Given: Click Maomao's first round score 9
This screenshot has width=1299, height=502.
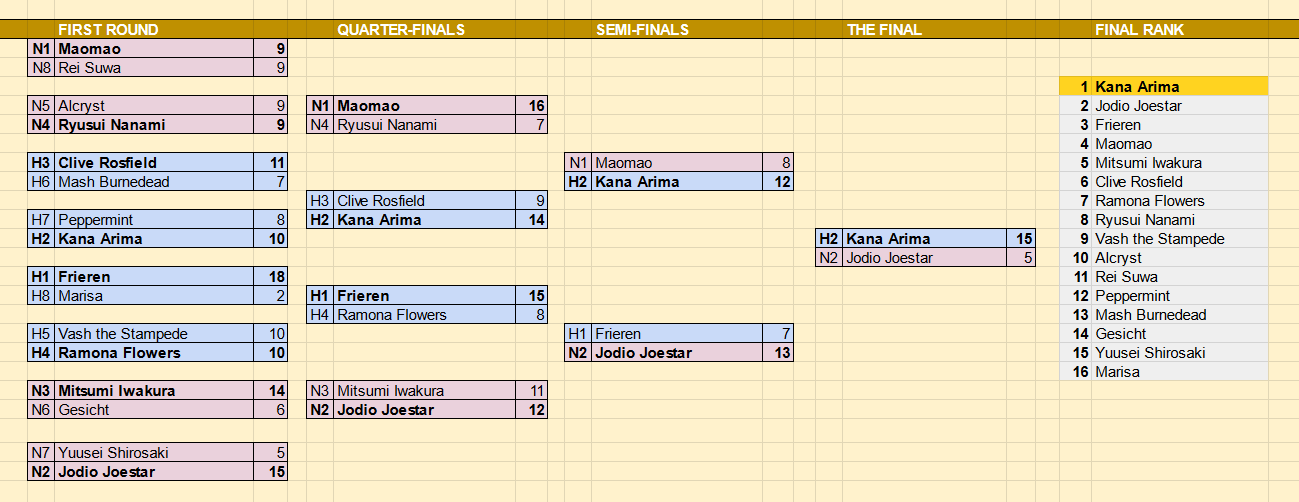Looking at the screenshot, I should tap(270, 49).
